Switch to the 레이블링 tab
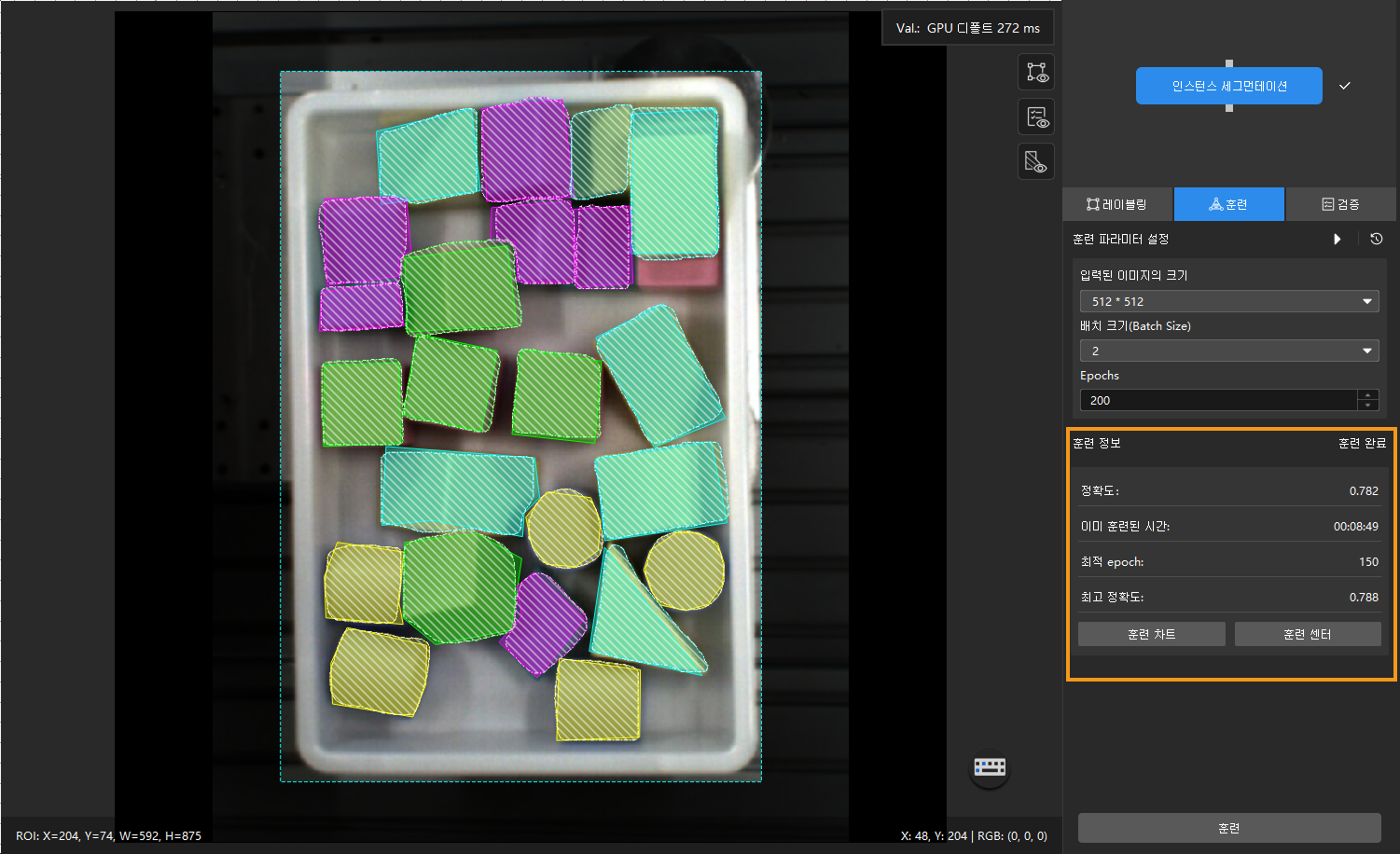The image size is (1400, 854). (x=1117, y=204)
